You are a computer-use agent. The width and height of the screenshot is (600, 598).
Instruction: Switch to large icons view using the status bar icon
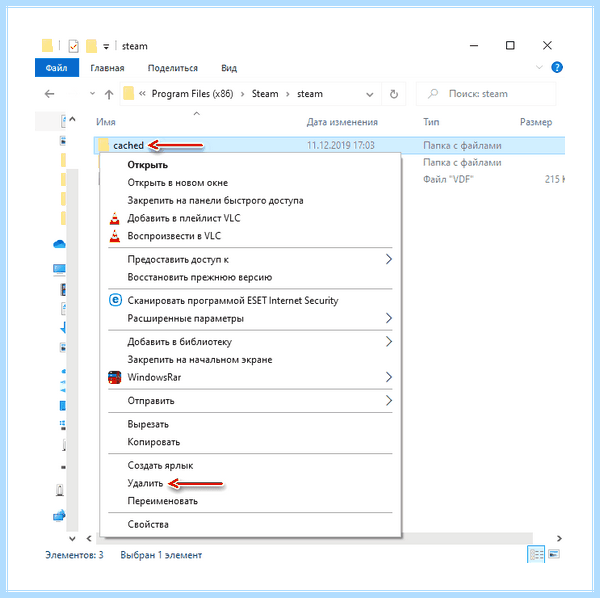pyautogui.click(x=554, y=554)
